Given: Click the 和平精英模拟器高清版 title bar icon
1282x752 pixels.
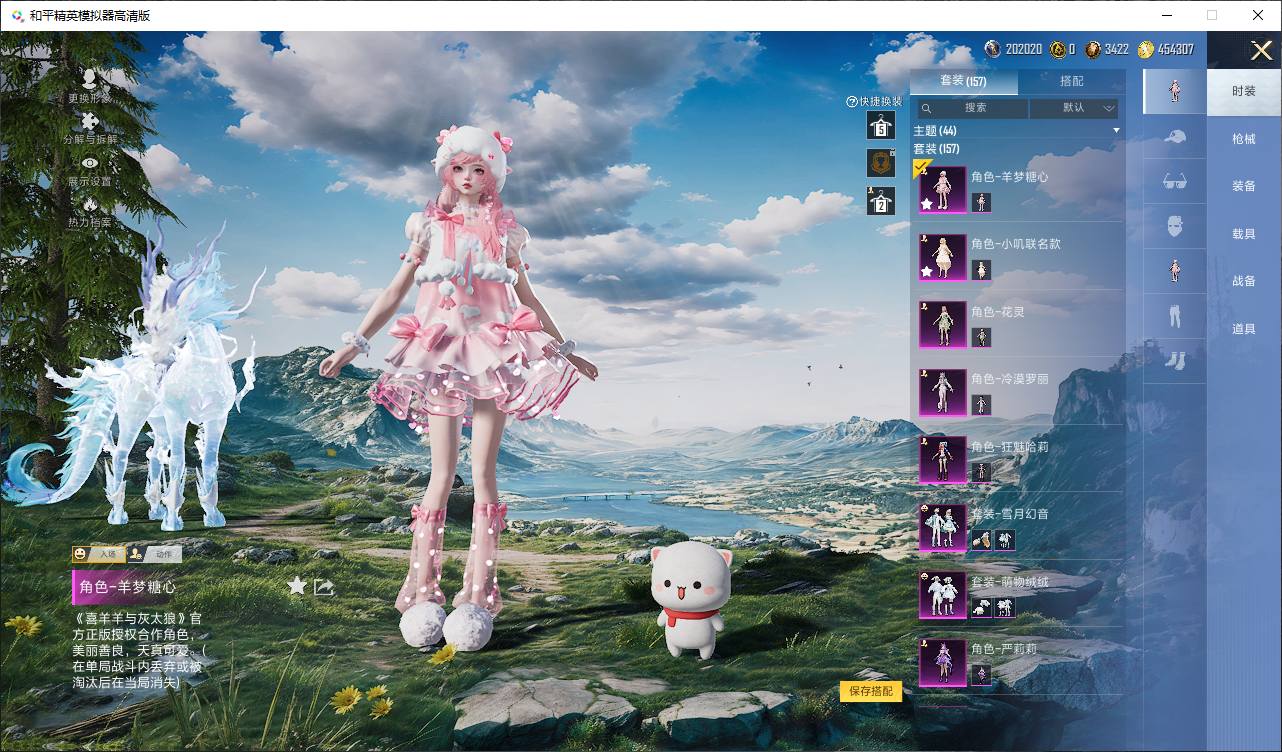Looking at the screenshot, I should click(17, 16).
